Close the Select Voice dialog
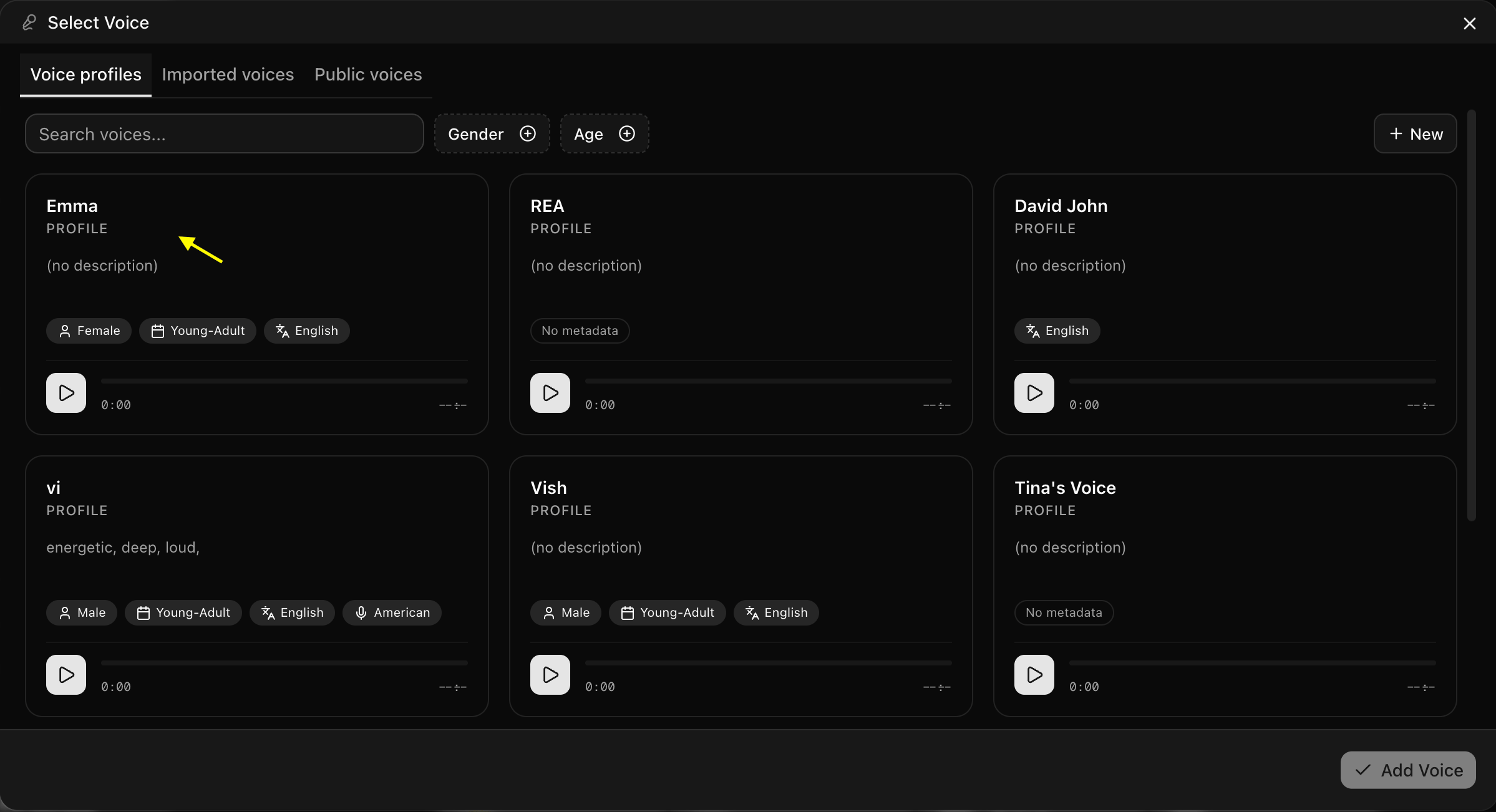 (1470, 23)
